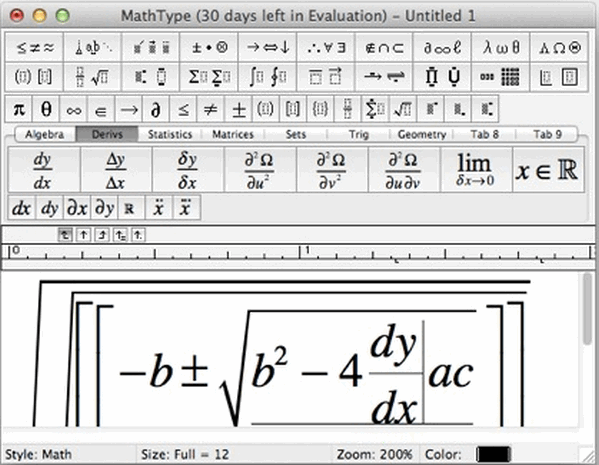Click the Zoom: 200% status field
Viewport: 599px width, 465px height.
pyautogui.click(x=374, y=454)
